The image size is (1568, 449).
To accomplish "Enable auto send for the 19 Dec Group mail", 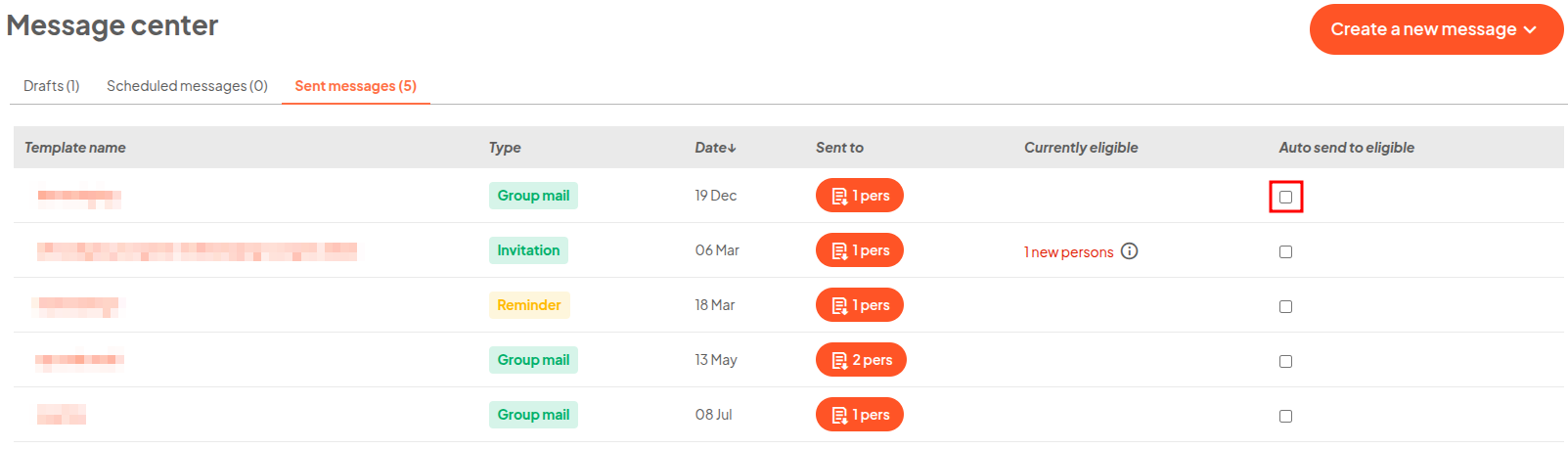I will (1285, 197).
